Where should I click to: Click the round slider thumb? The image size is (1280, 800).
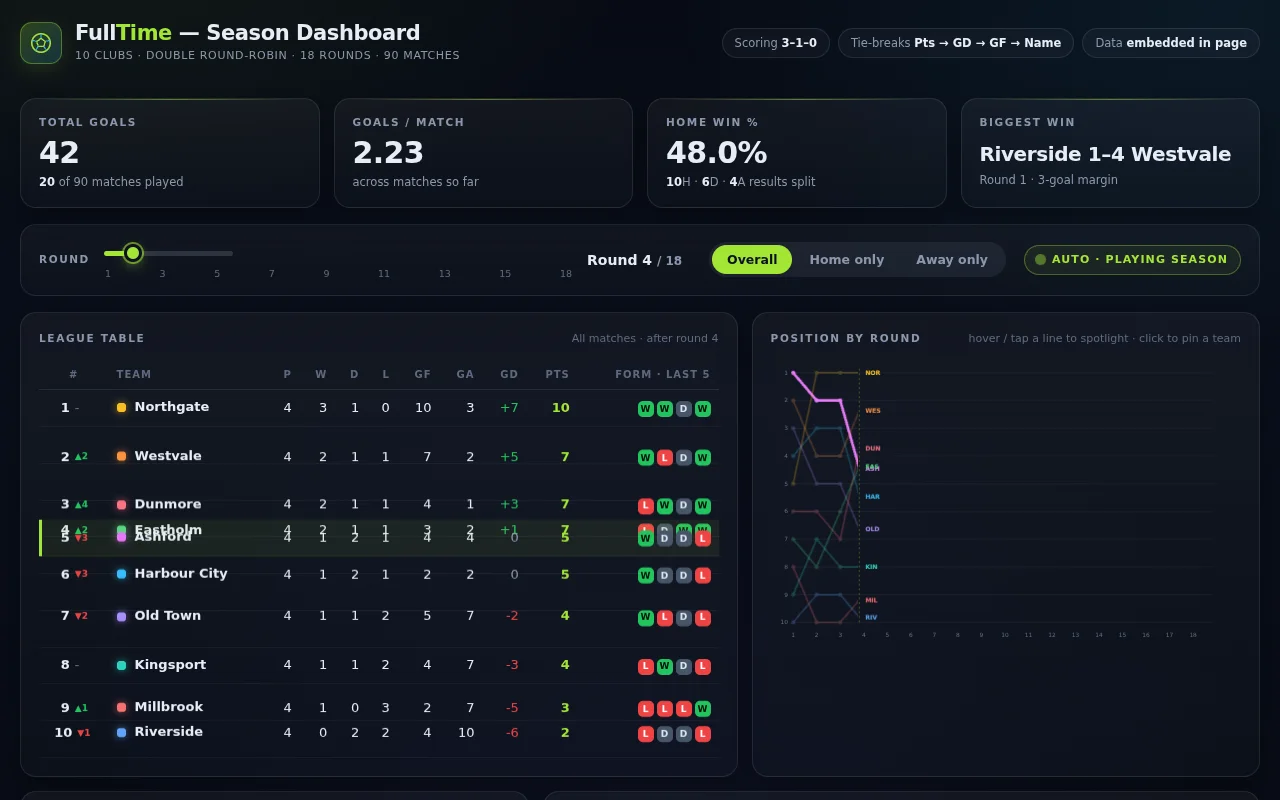133,253
